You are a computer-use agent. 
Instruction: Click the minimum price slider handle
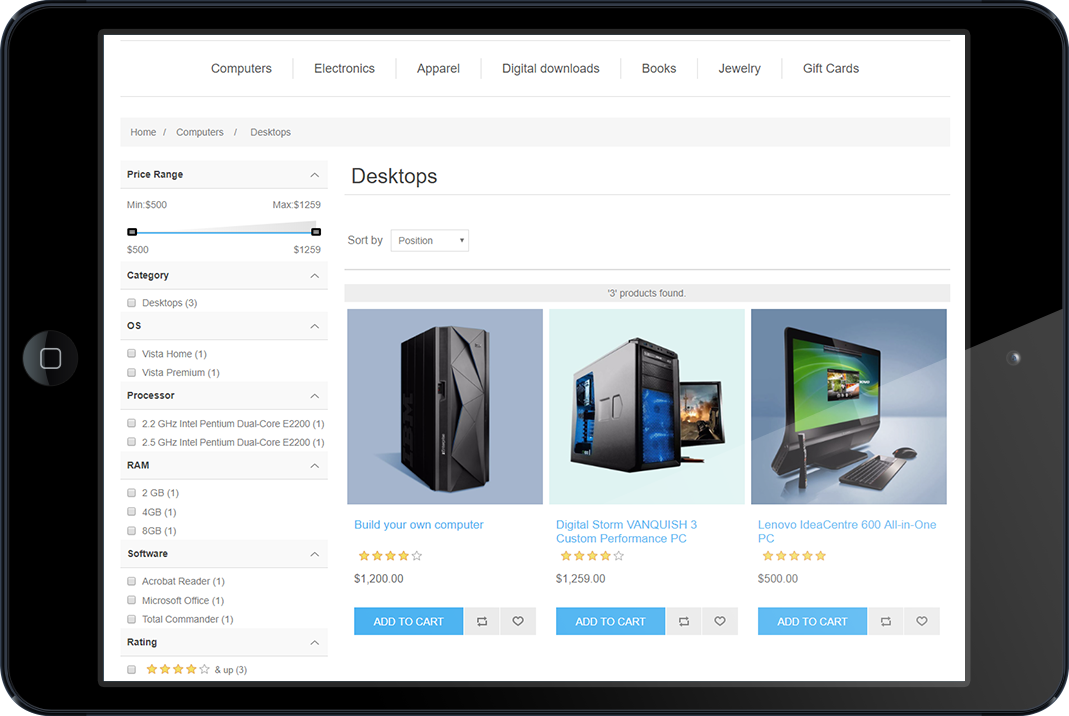click(x=132, y=232)
